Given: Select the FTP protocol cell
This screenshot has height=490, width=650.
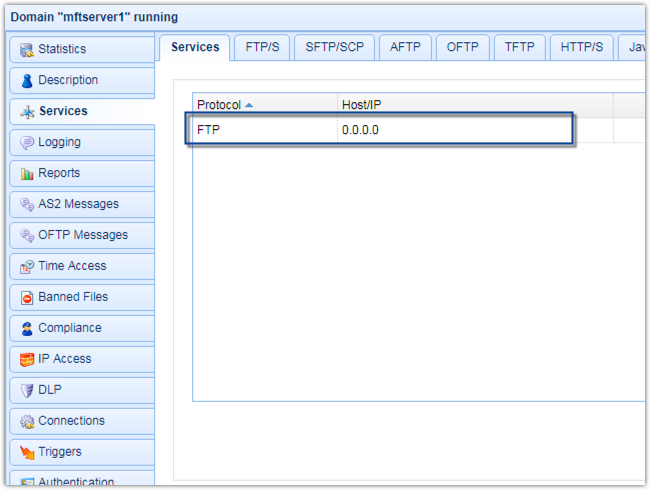Looking at the screenshot, I should (x=265, y=130).
